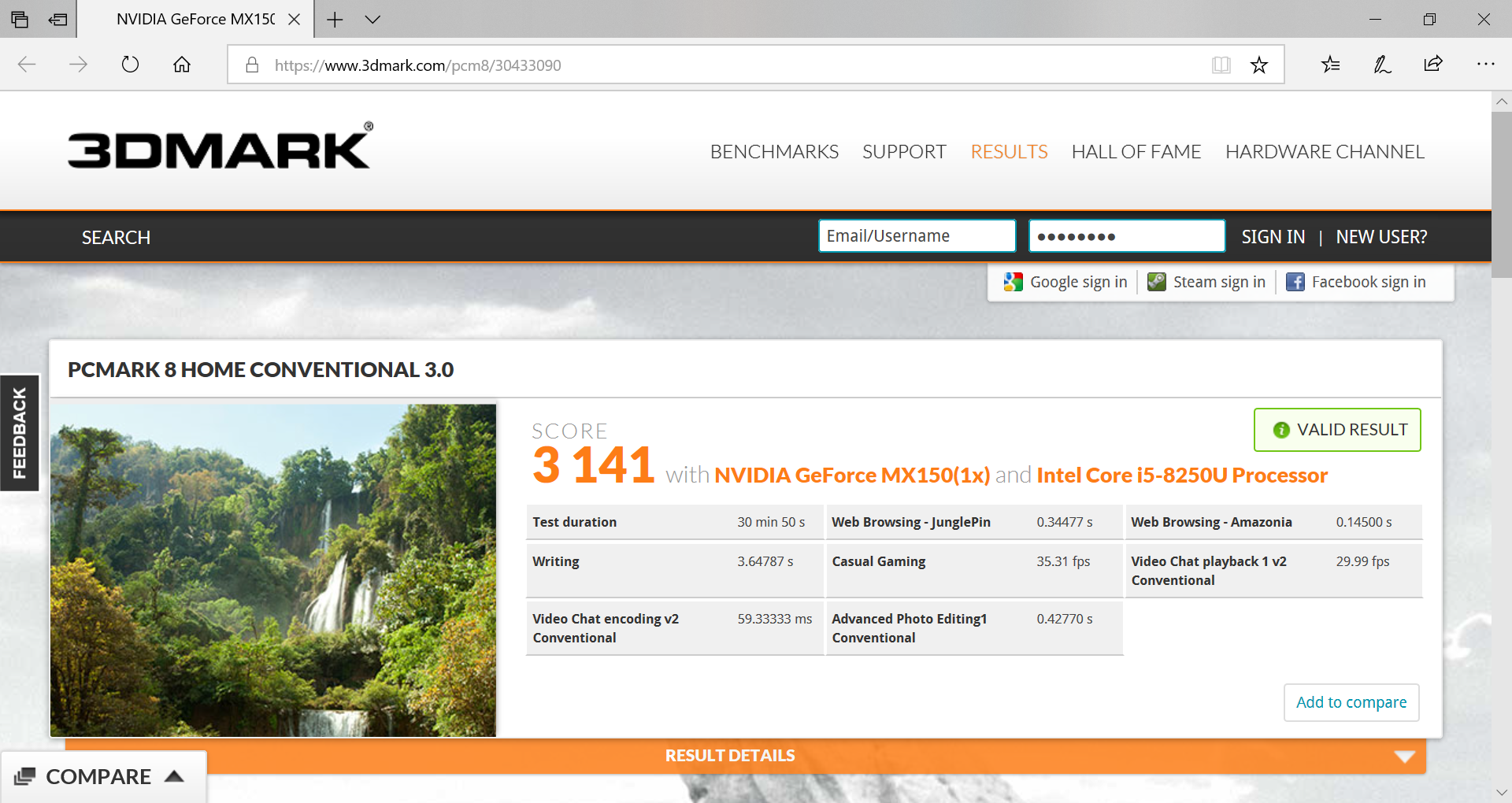Image resolution: width=1512 pixels, height=803 pixels.
Task: Open browser settings and more menu
Action: (x=1485, y=65)
